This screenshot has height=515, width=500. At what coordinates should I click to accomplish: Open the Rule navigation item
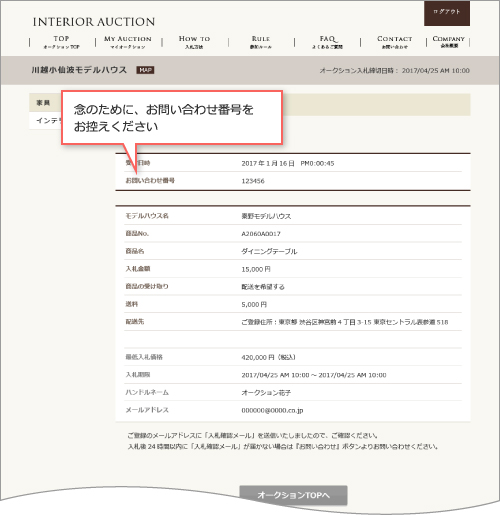pyautogui.click(x=261, y=42)
